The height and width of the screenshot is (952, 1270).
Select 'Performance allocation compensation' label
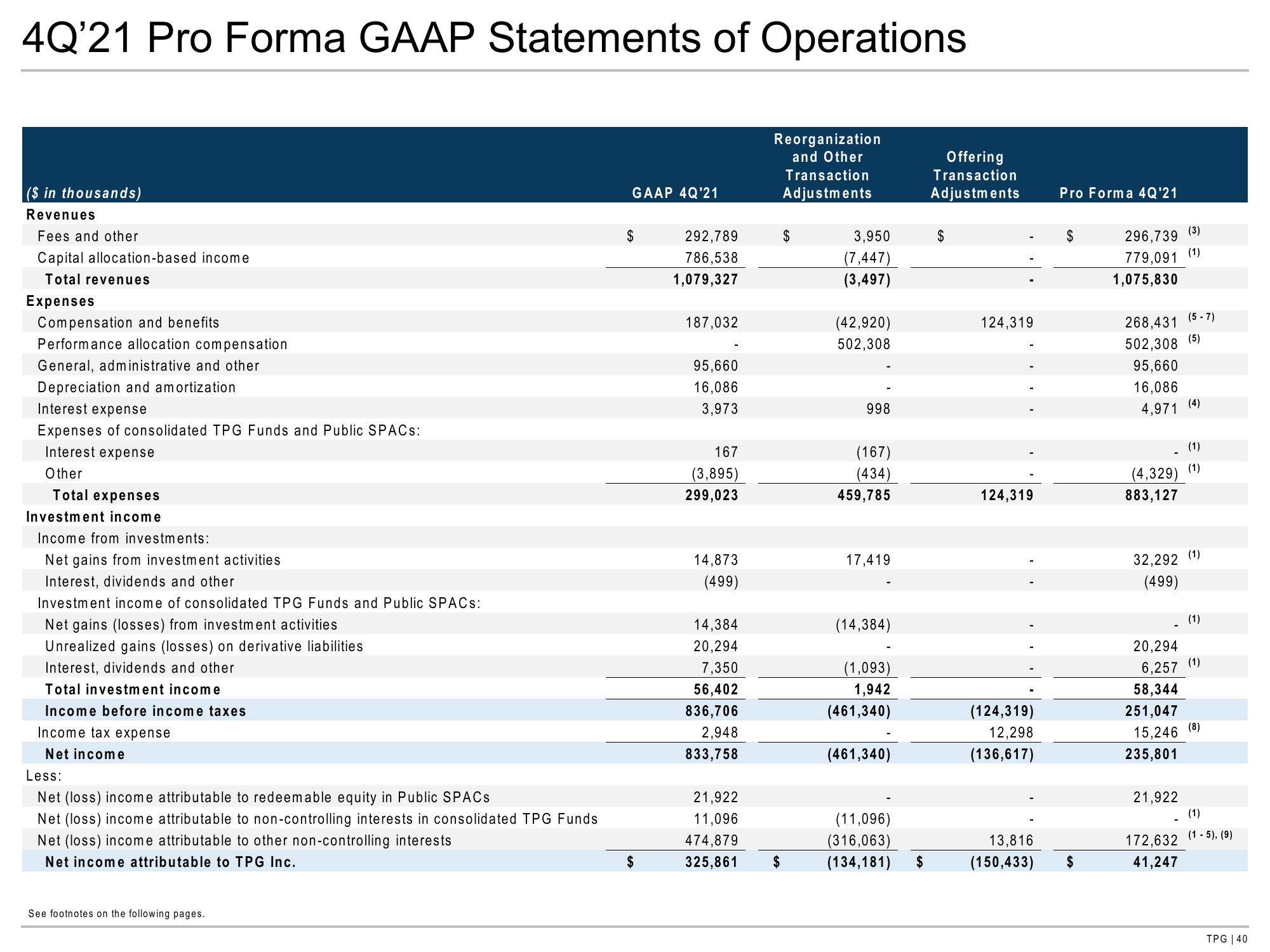pos(163,344)
